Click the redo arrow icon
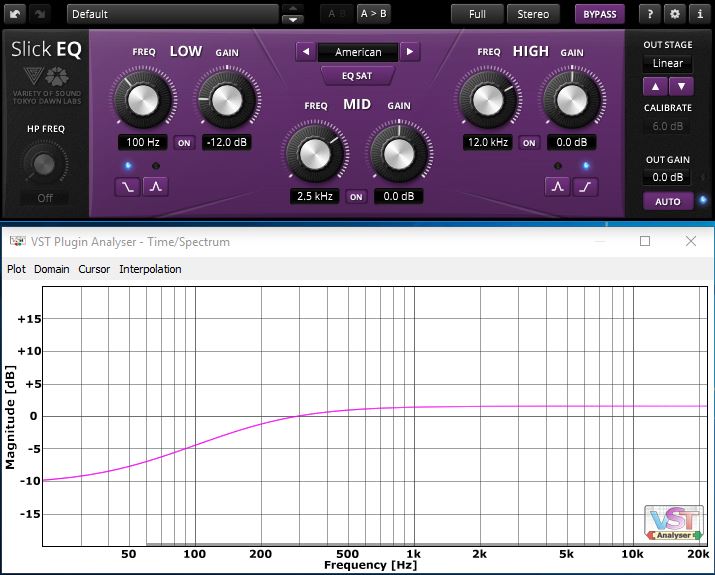 [x=40, y=14]
